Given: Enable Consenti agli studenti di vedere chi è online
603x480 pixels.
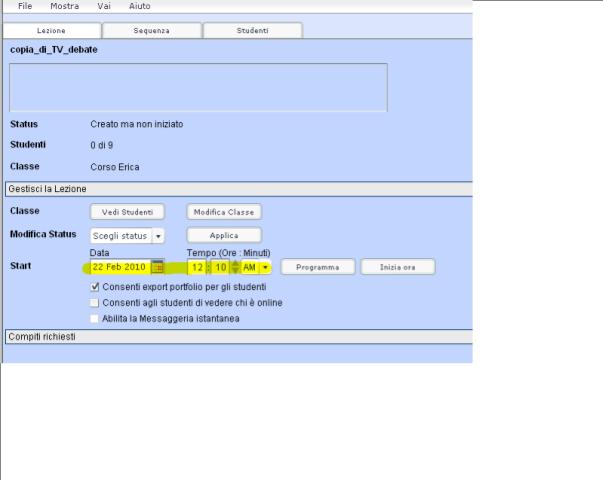Looking at the screenshot, I should pos(95,302).
